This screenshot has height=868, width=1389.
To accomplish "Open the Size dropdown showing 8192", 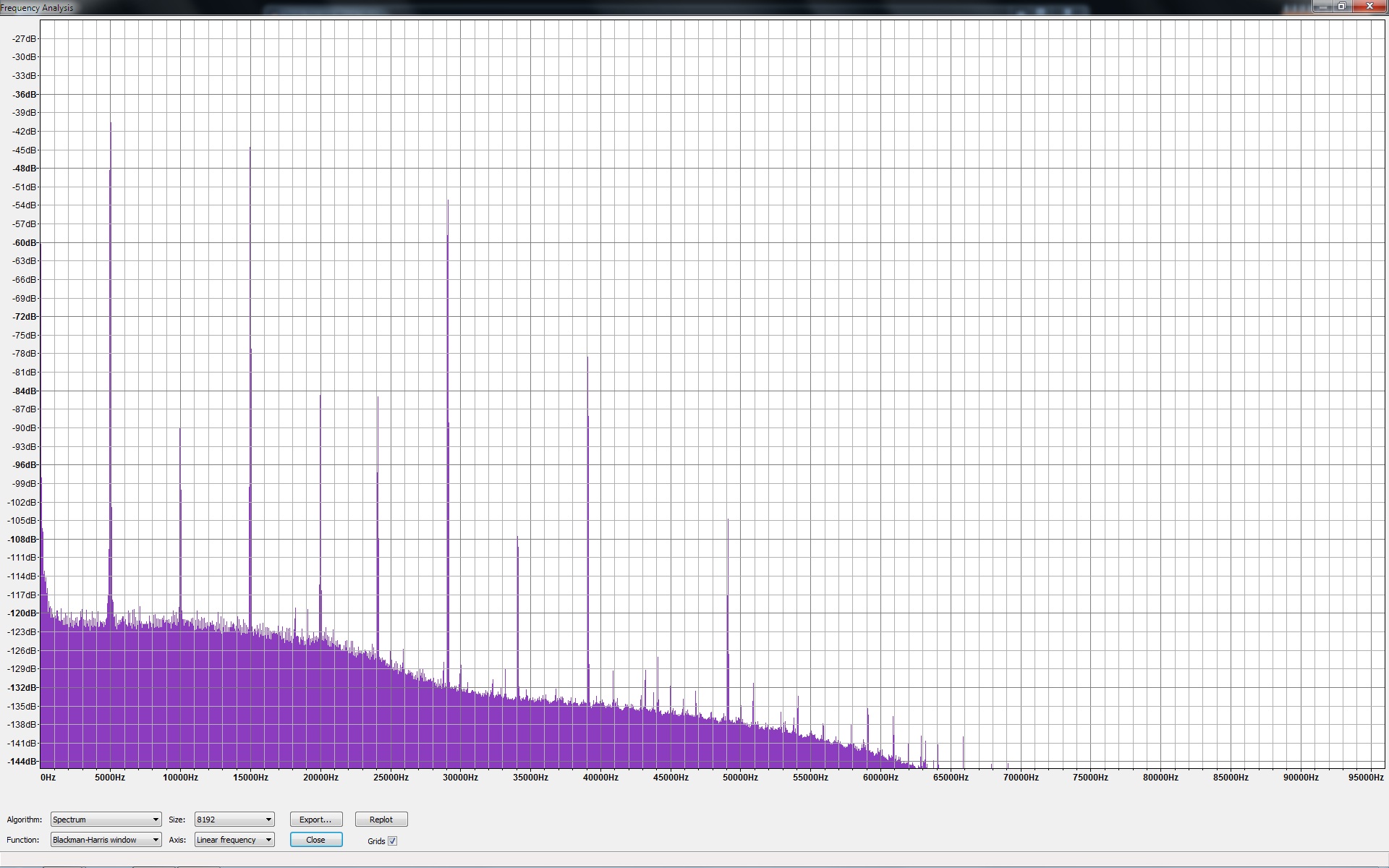I will pos(234,820).
